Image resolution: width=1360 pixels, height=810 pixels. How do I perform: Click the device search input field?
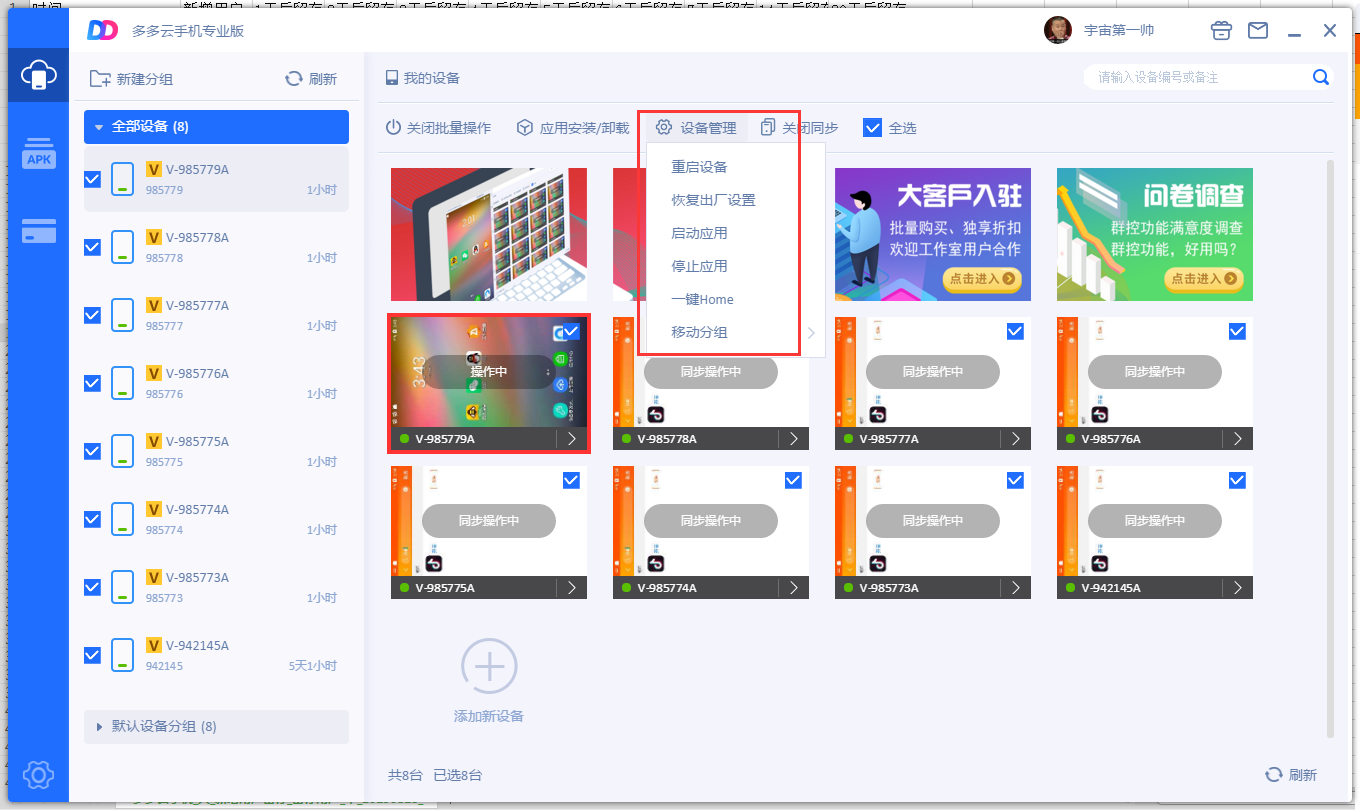[x=1198, y=77]
